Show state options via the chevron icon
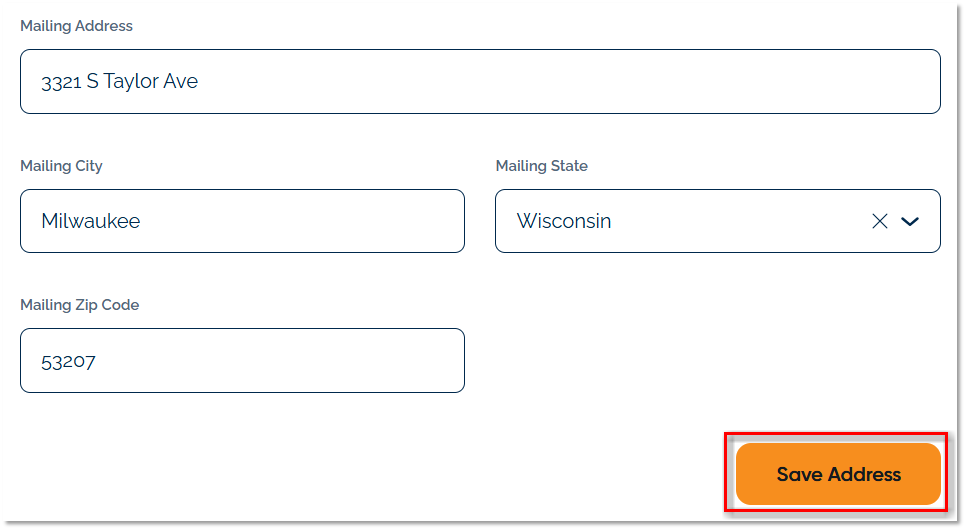Viewport: 966px width, 530px height. [x=910, y=221]
